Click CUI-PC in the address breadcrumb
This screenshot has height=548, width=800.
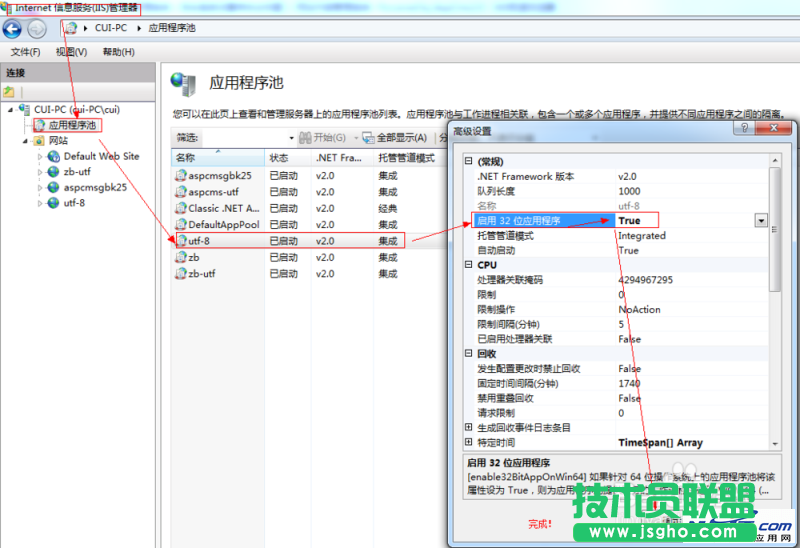pyautogui.click(x=111, y=28)
